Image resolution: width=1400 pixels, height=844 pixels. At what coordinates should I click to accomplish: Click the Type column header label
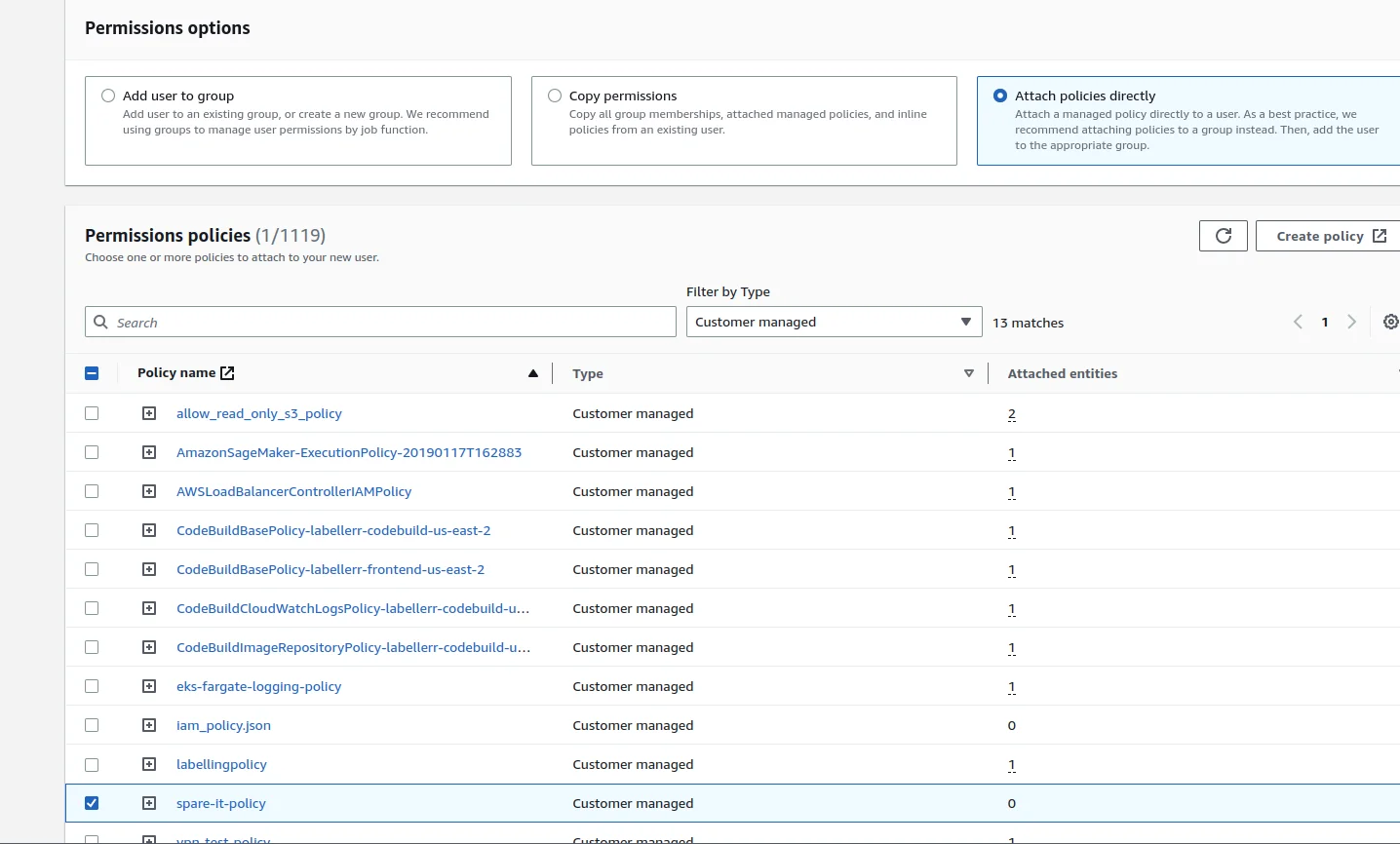588,373
